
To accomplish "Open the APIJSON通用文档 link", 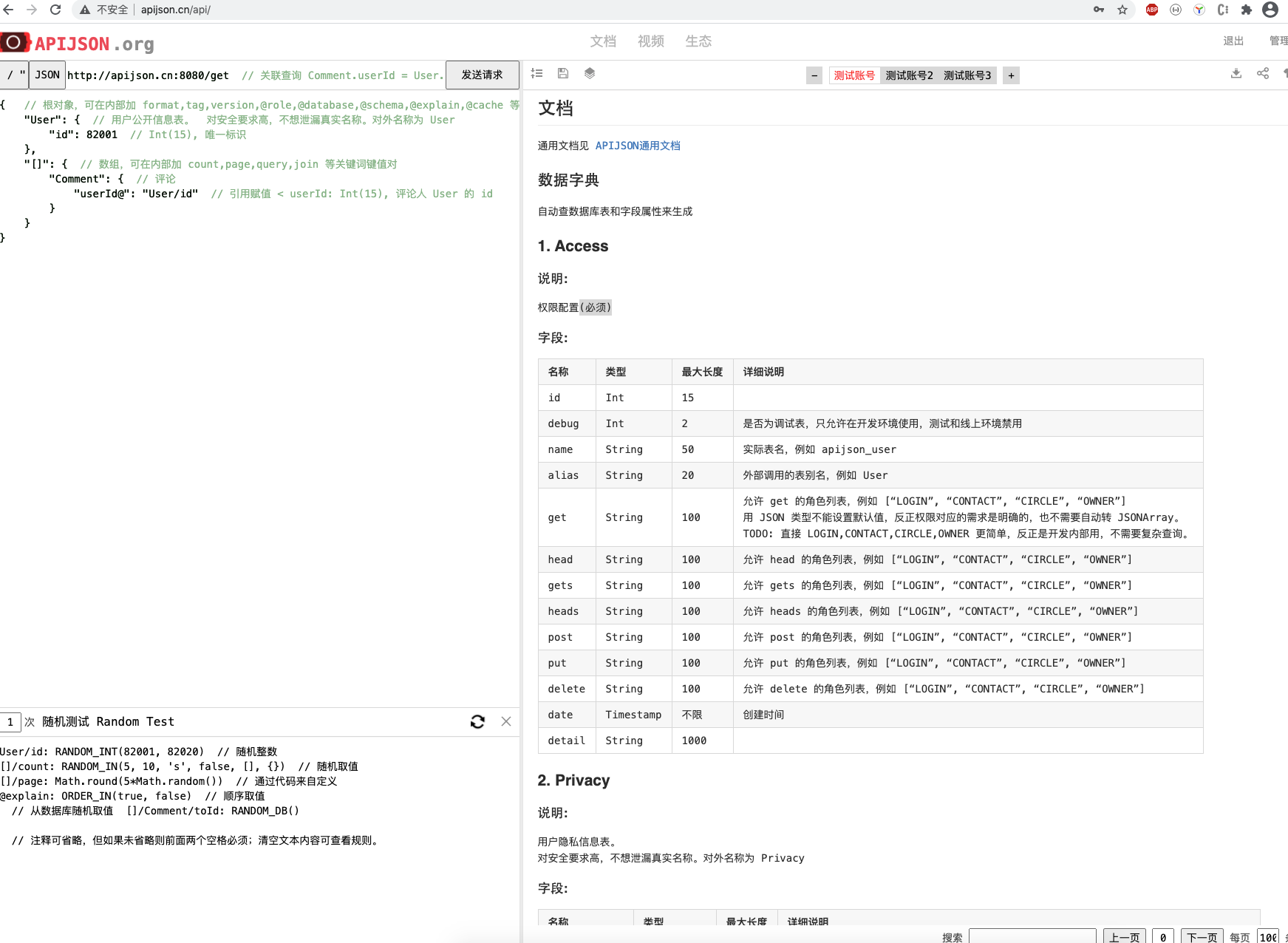I will point(638,146).
